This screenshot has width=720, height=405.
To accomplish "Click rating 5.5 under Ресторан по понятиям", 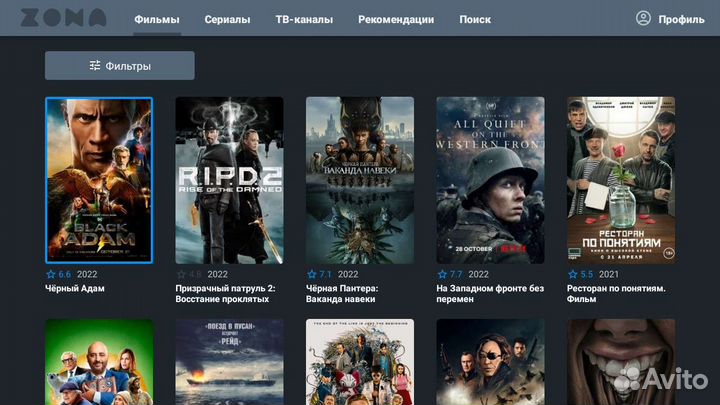I will pyautogui.click(x=586, y=274).
